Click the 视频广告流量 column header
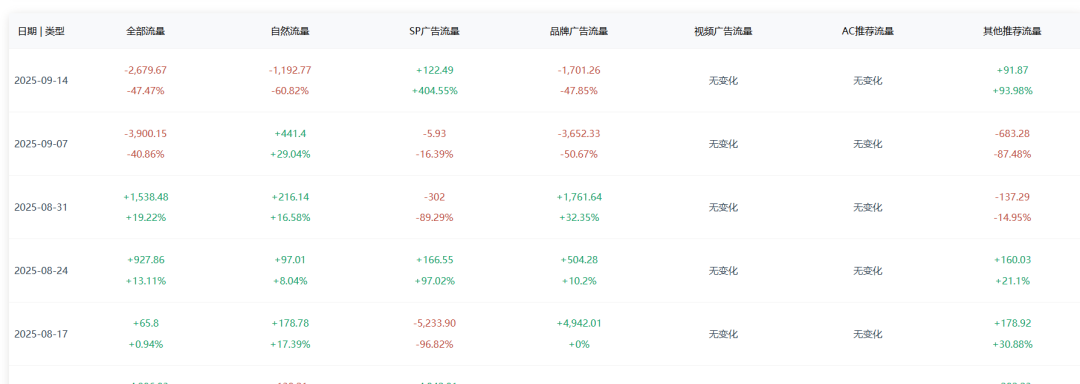 coord(723,31)
